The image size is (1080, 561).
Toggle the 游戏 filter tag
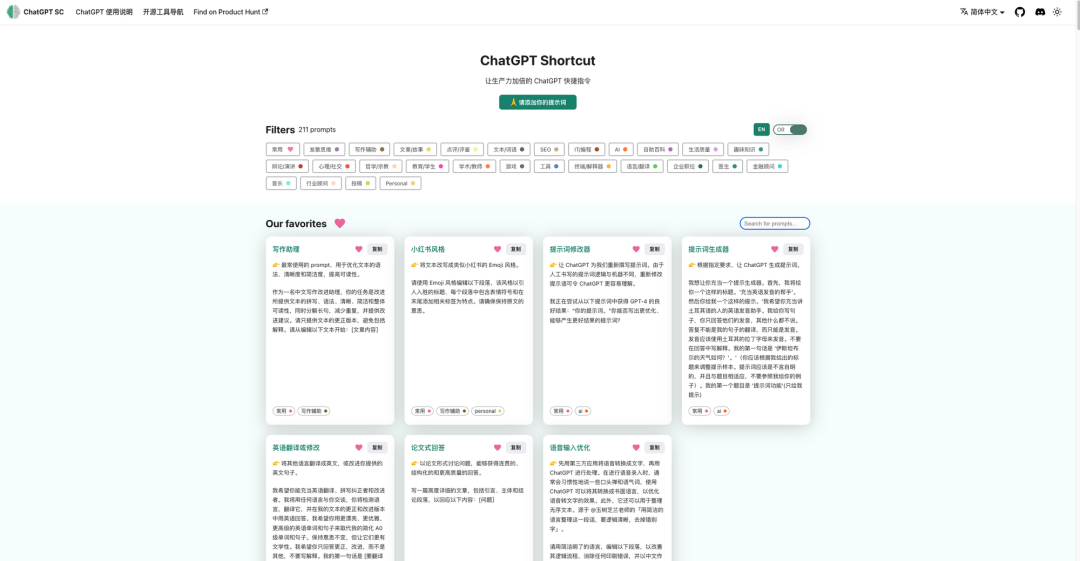(x=515, y=166)
